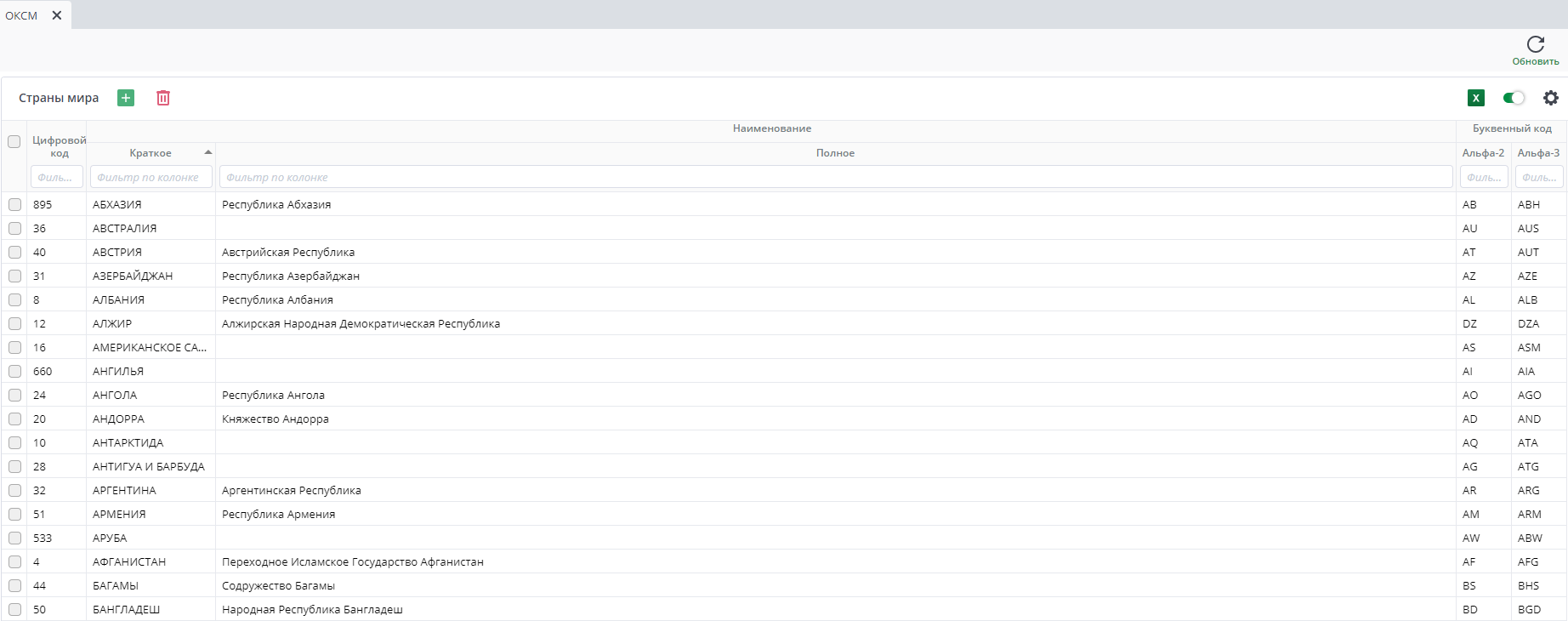Click Алжирская Народная Демократическая Республика cell
Image resolution: width=1568 pixels, height=621 pixels.
[x=836, y=323]
